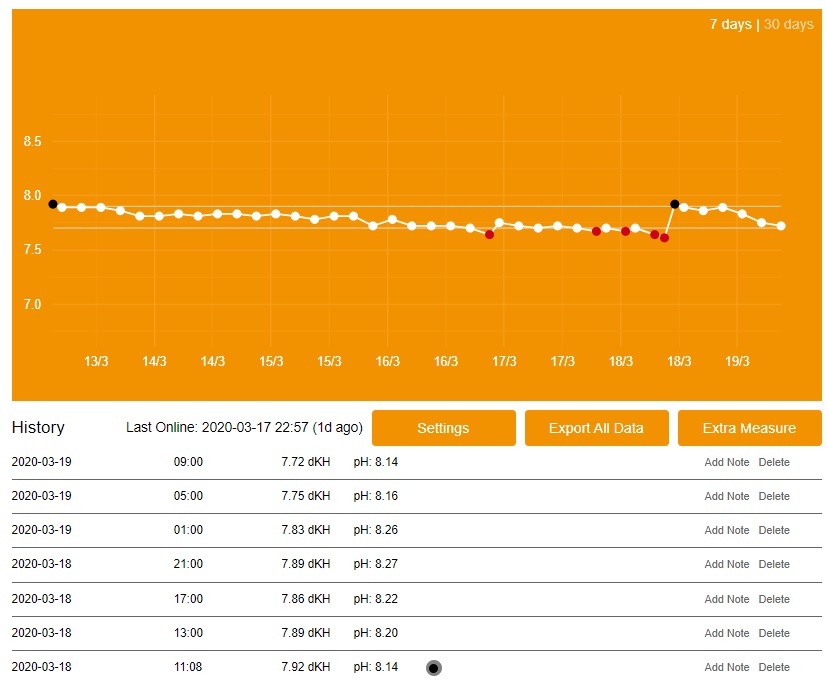The width and height of the screenshot is (827, 683).
Task: Add Note to the 13:00 reading
Action: (726, 633)
